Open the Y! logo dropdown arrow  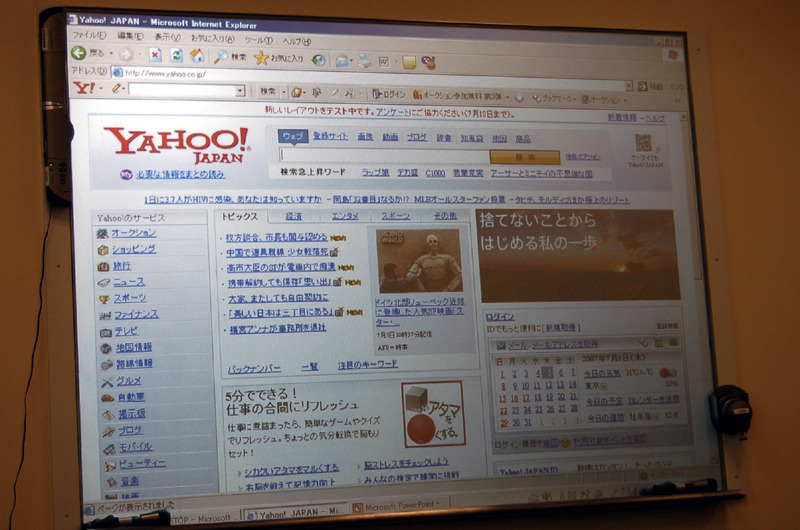(101, 88)
